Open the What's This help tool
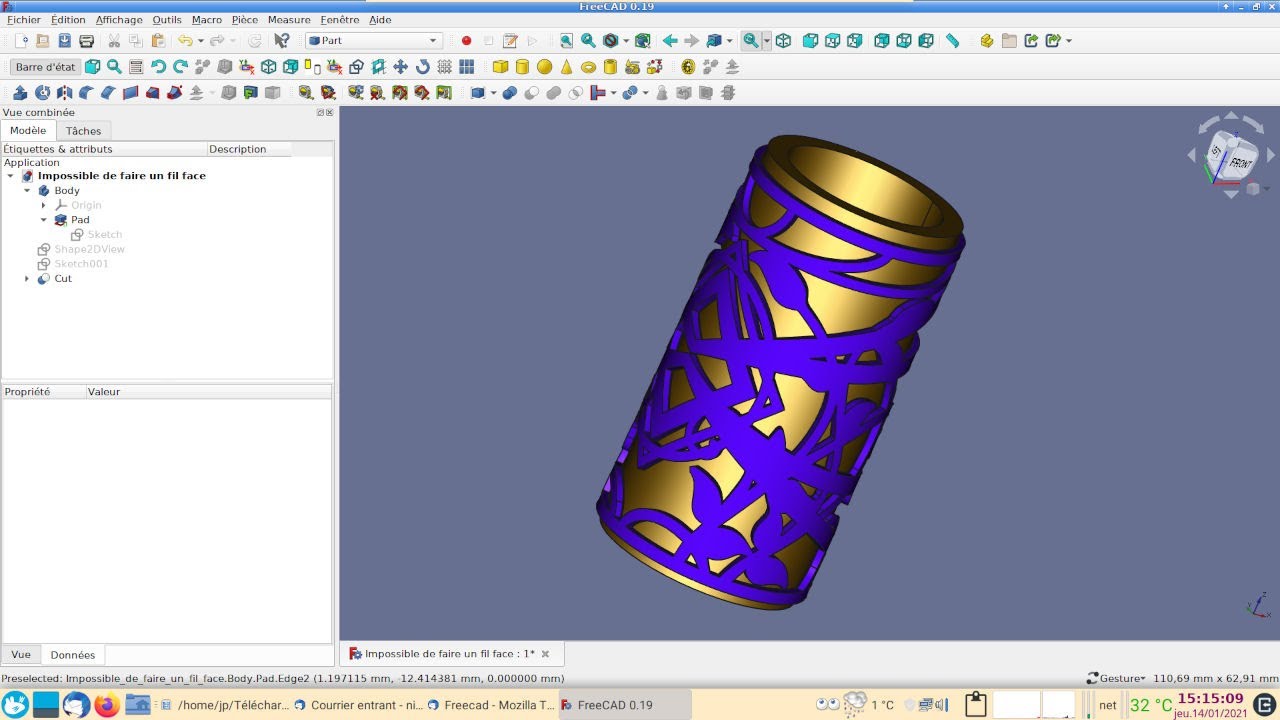The width and height of the screenshot is (1280, 720). 282,41
